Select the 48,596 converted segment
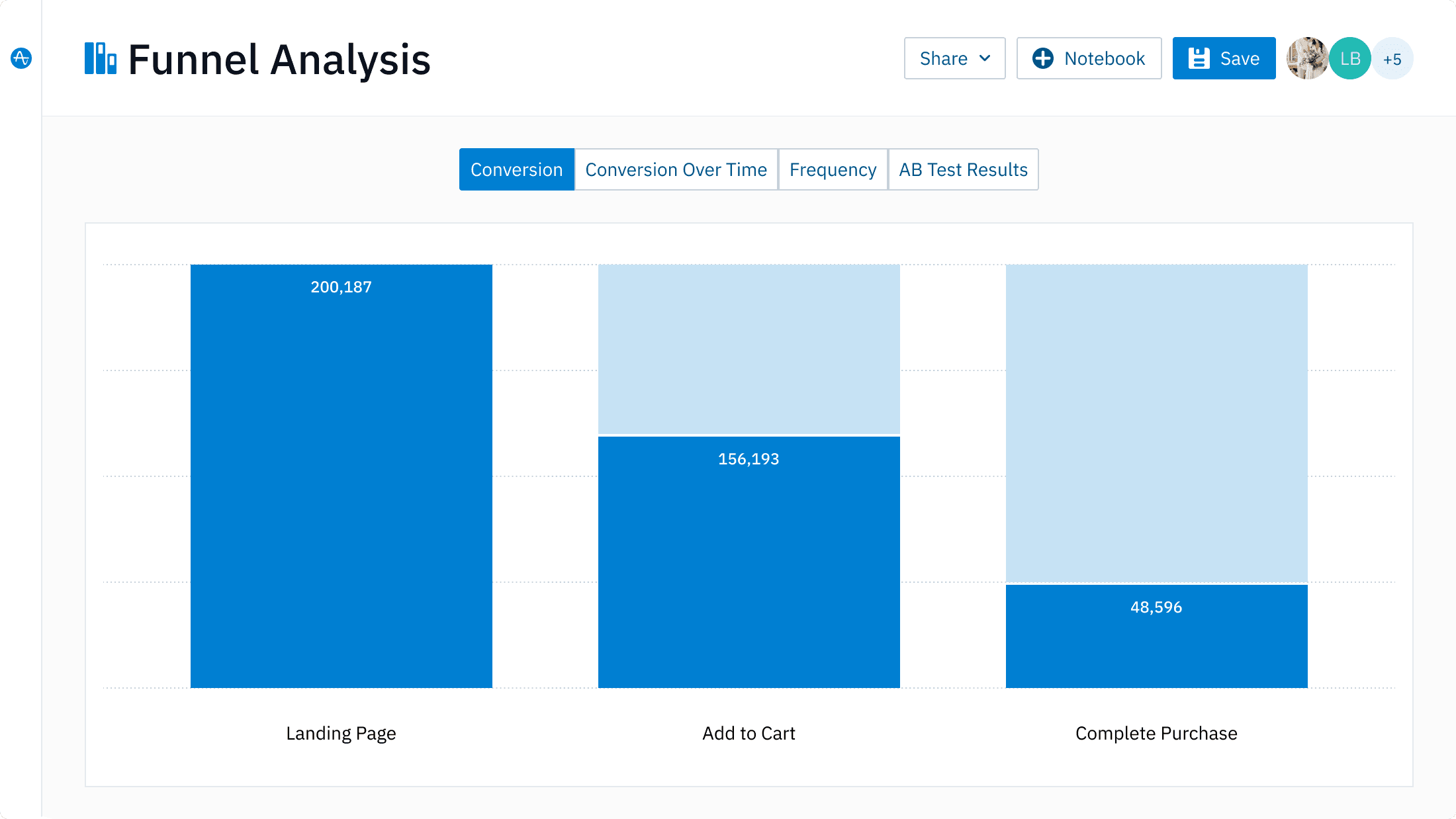1456x819 pixels. pos(1156,635)
